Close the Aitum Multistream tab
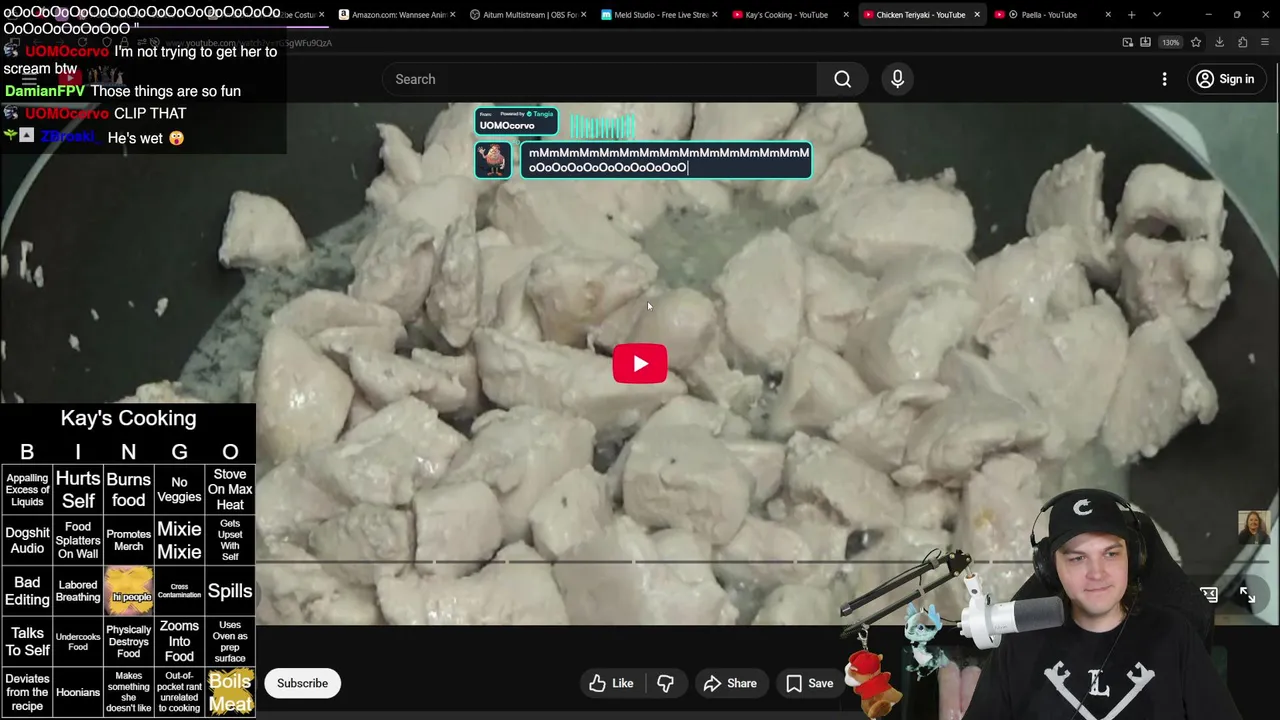Image resolution: width=1280 pixels, height=720 pixels. point(584,15)
